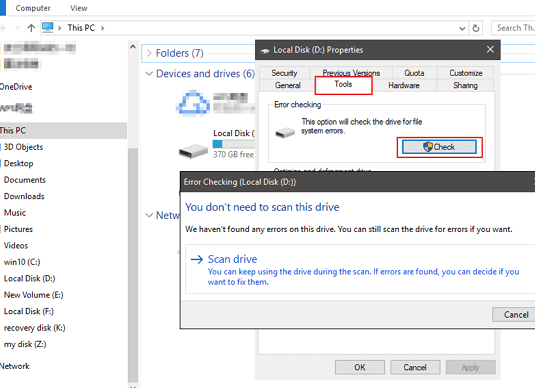
Task: Click the Check button with shield
Action: coord(439,147)
